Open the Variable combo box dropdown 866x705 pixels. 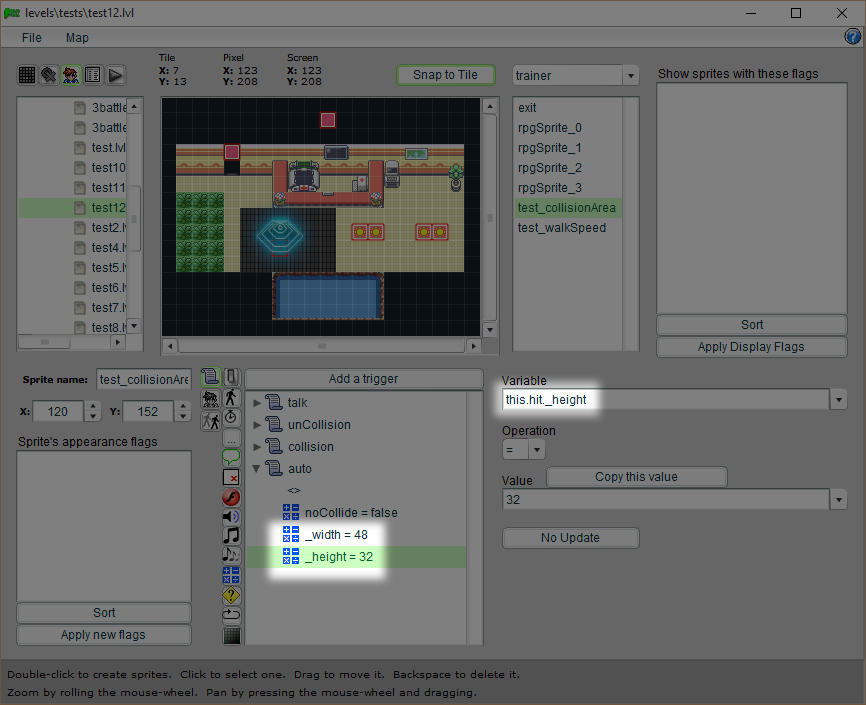pyautogui.click(x=837, y=400)
